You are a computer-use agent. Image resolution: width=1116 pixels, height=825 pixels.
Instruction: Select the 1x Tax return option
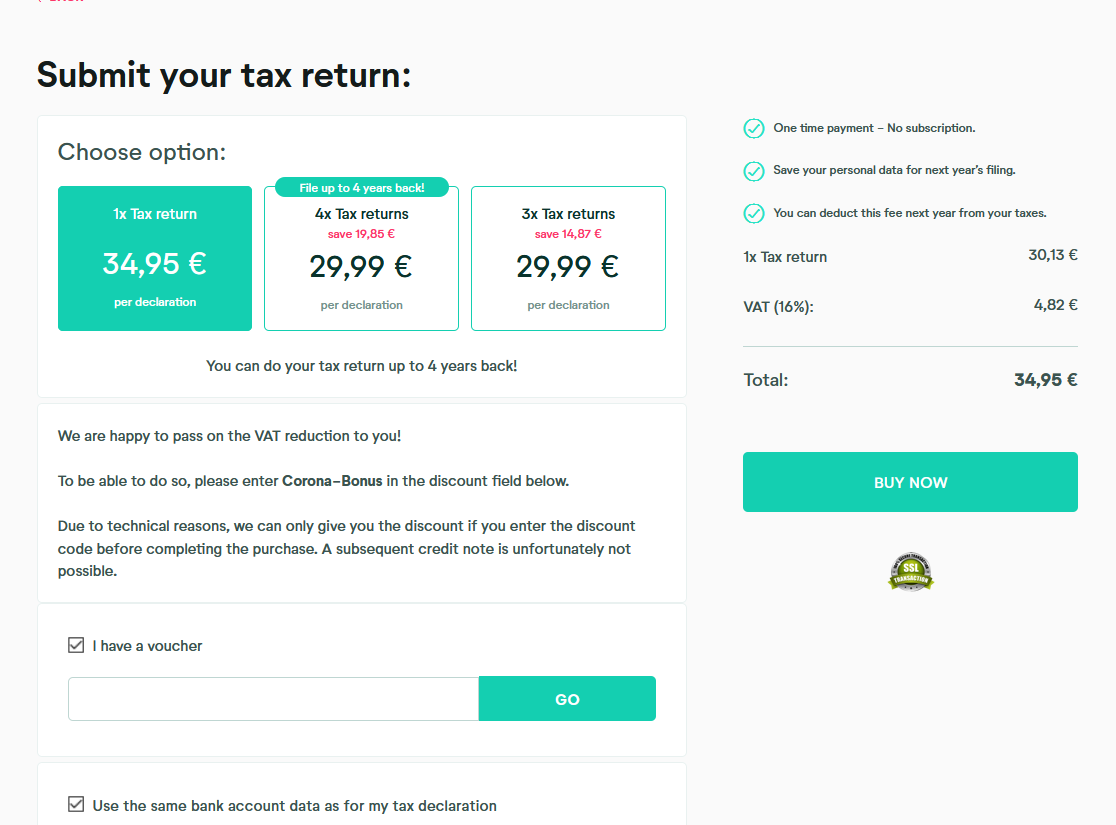[155, 258]
